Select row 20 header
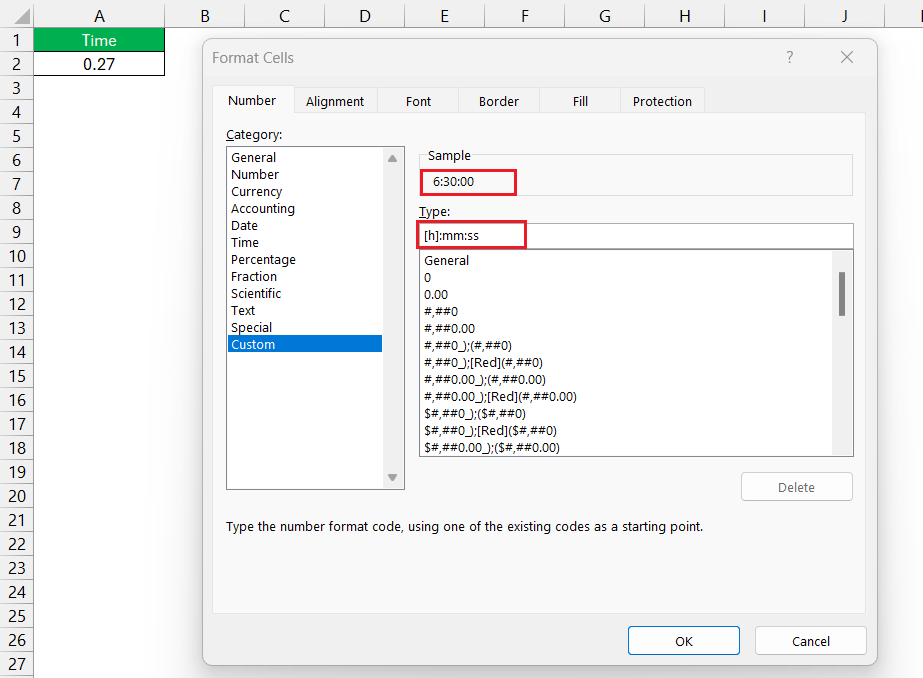The image size is (923, 678). tap(16, 496)
